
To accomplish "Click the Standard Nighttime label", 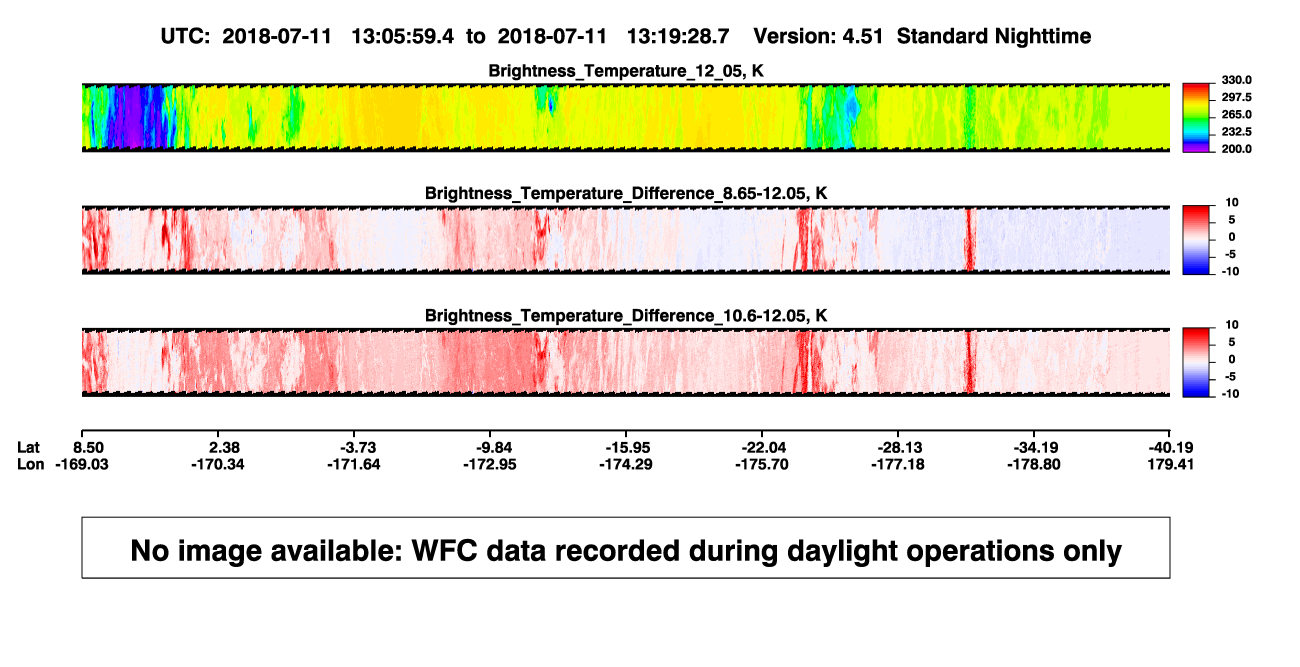I will click(x=994, y=36).
